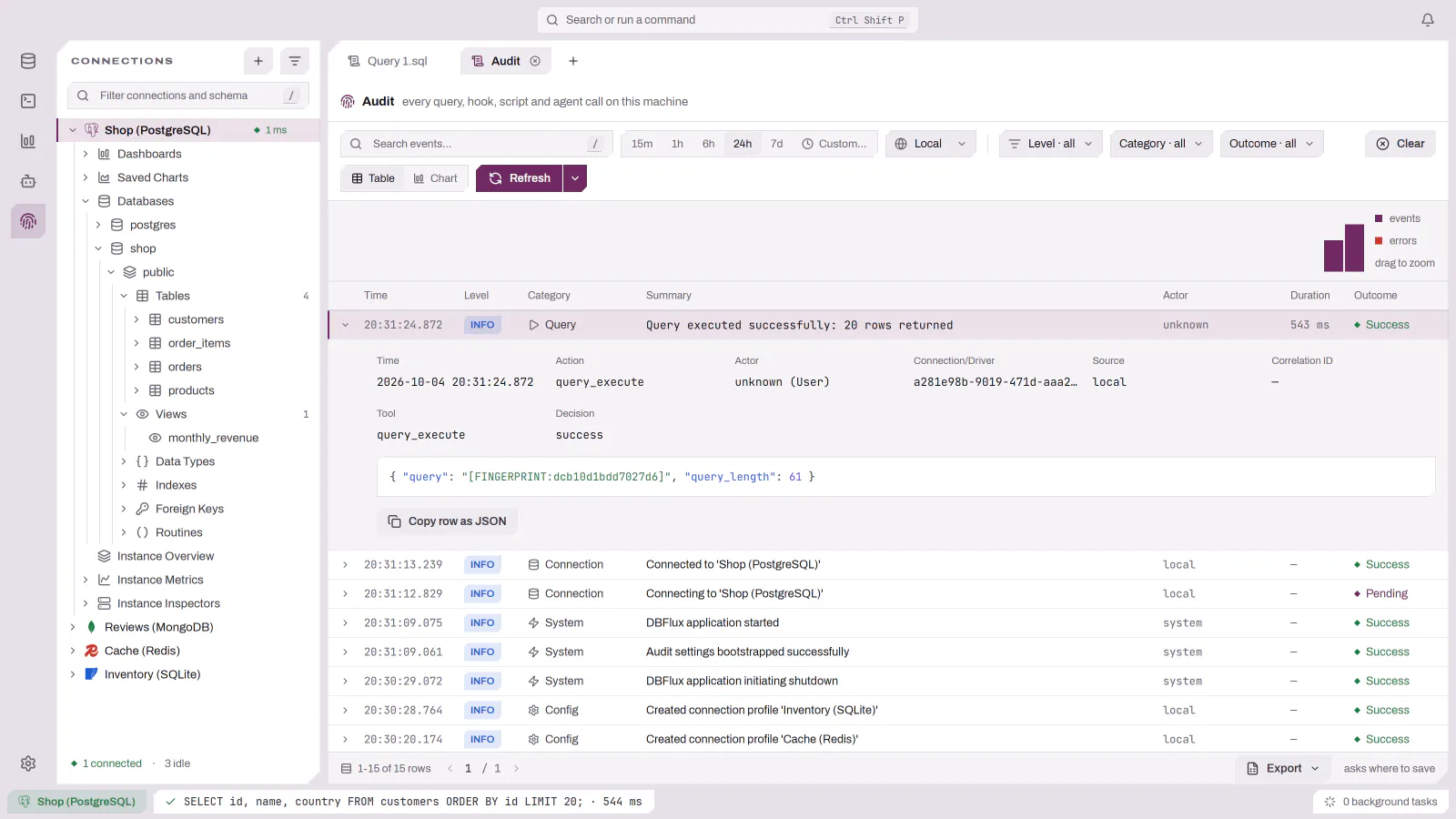Select the 1h time range

coord(677,144)
